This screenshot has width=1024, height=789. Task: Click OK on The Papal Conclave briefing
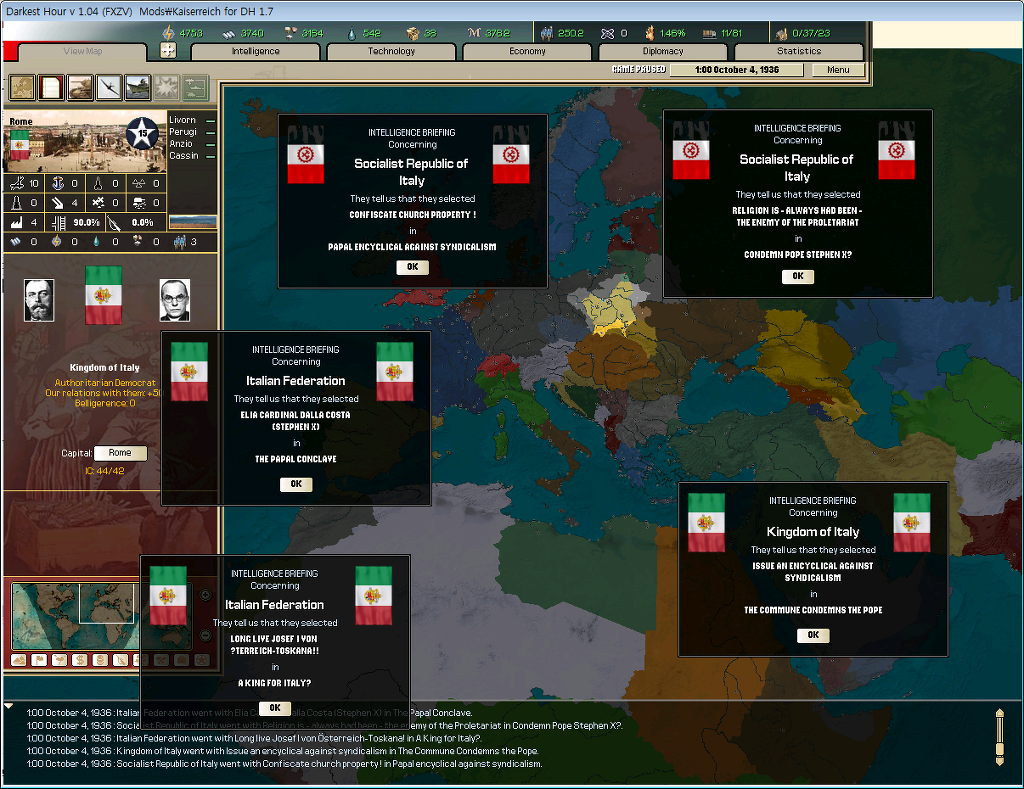(x=296, y=484)
